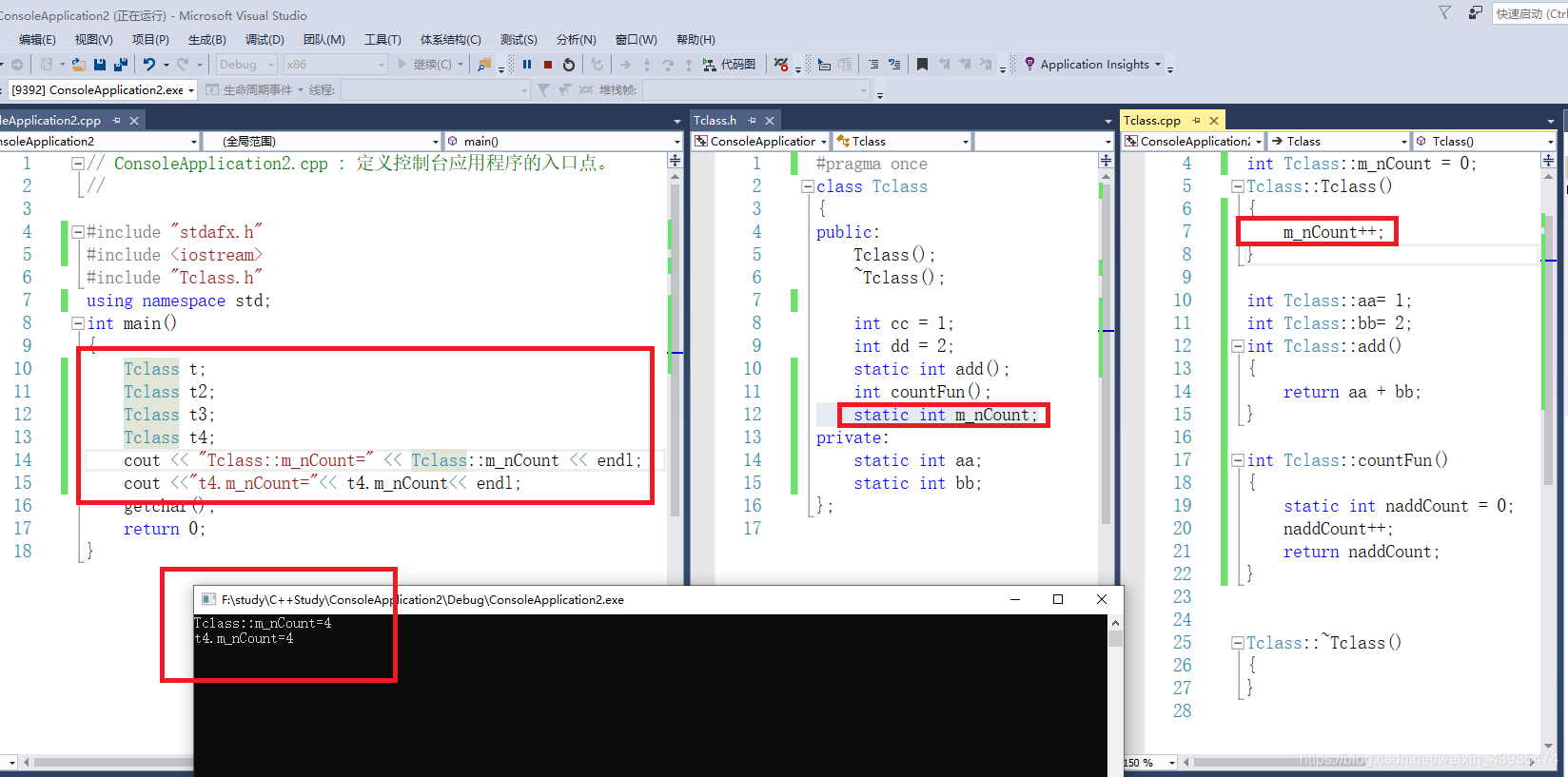
Task: Switch to the Tclass.cpp tab
Action: pyautogui.click(x=1151, y=120)
